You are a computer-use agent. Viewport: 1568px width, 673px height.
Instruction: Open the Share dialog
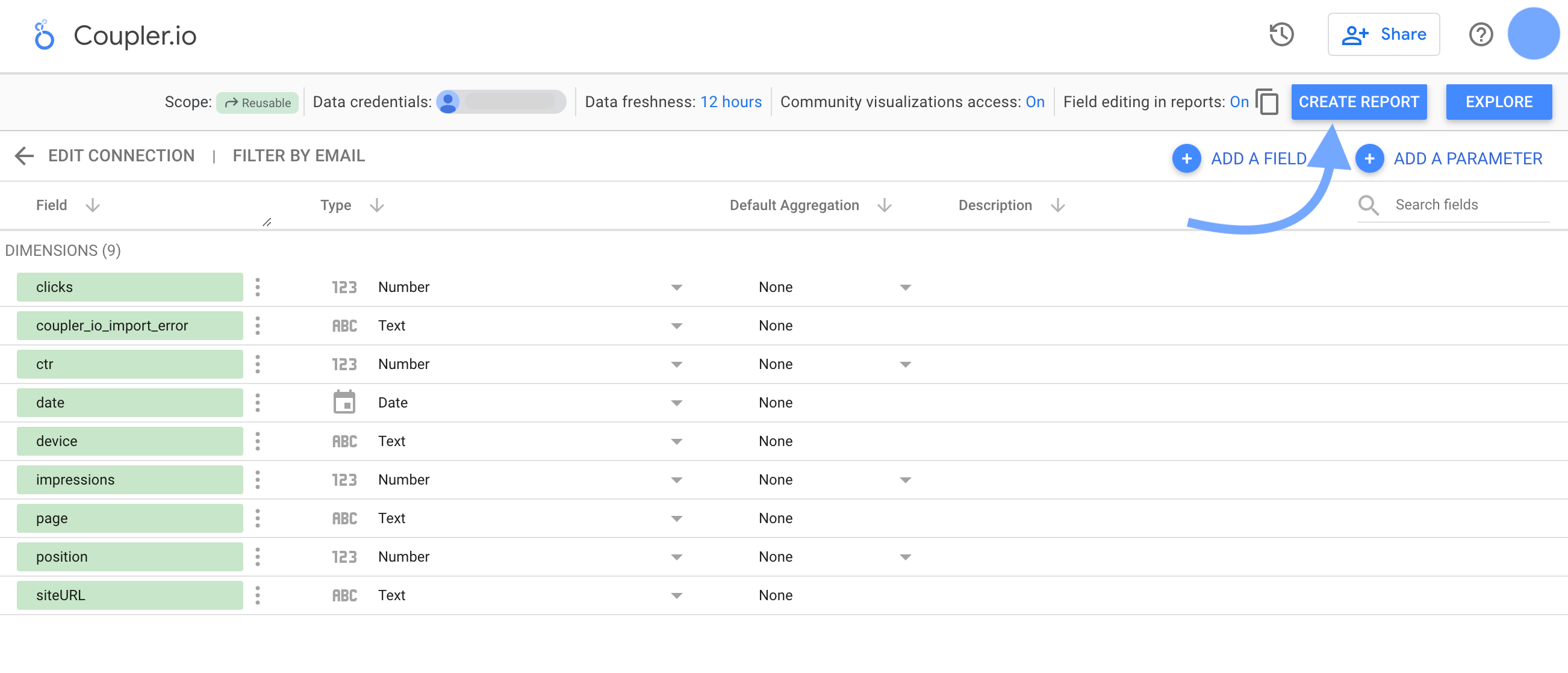(x=1383, y=35)
